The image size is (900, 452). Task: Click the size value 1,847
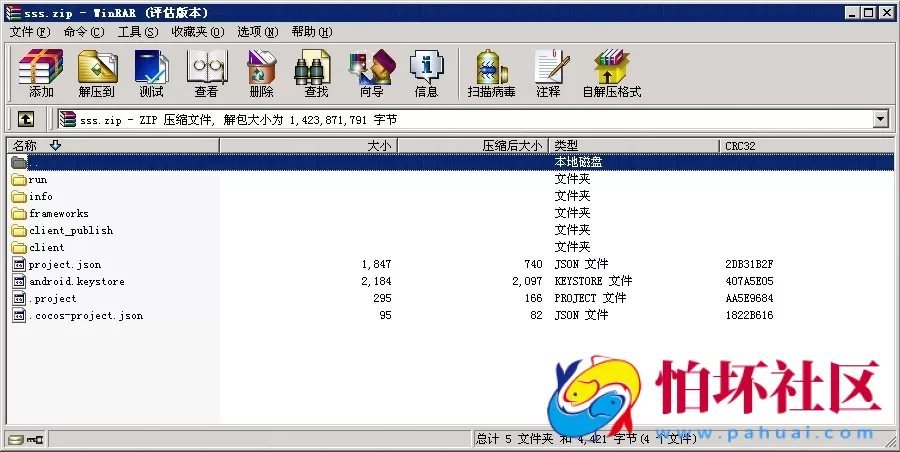(x=377, y=264)
